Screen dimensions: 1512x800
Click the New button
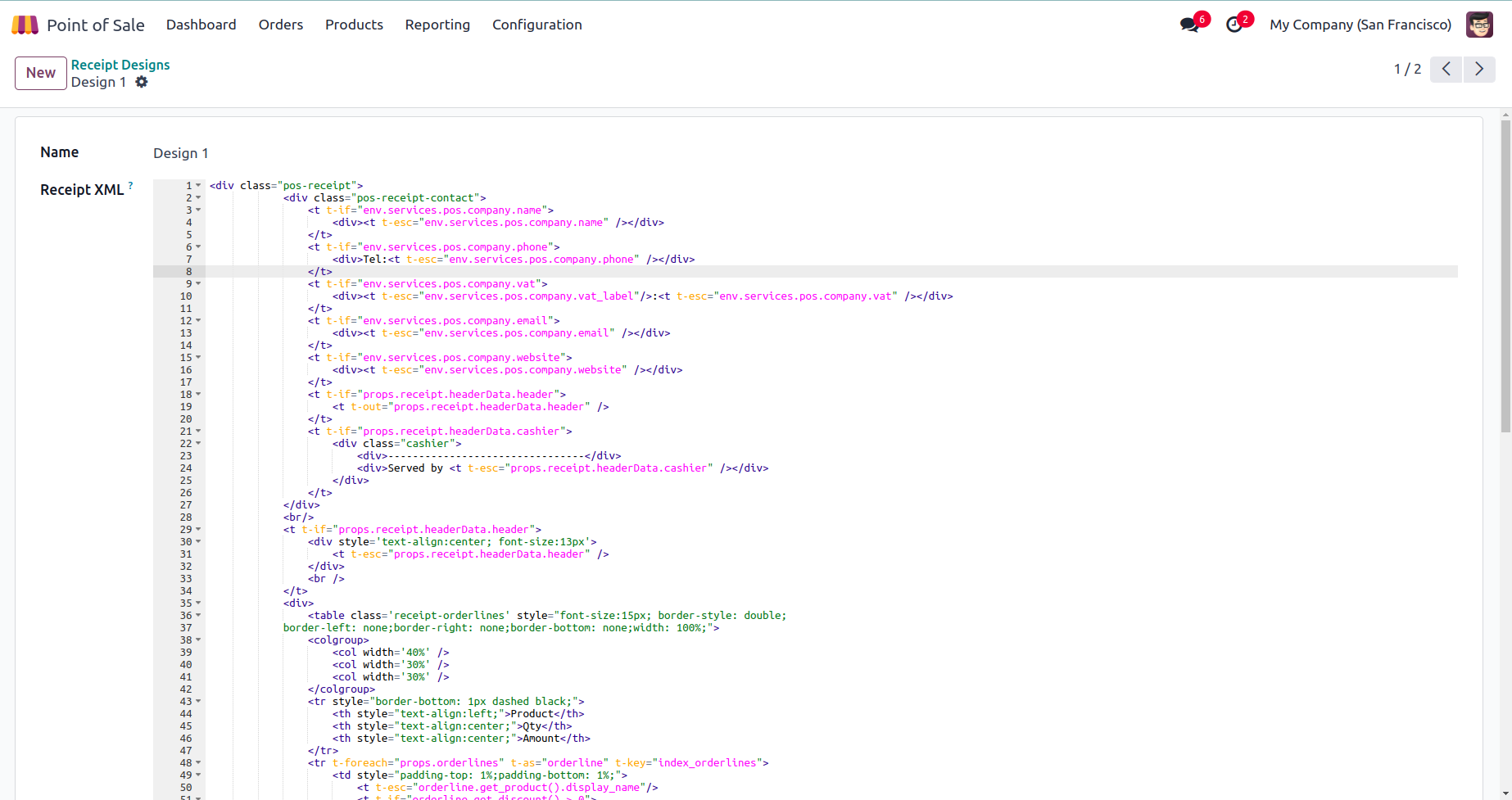[x=40, y=73]
